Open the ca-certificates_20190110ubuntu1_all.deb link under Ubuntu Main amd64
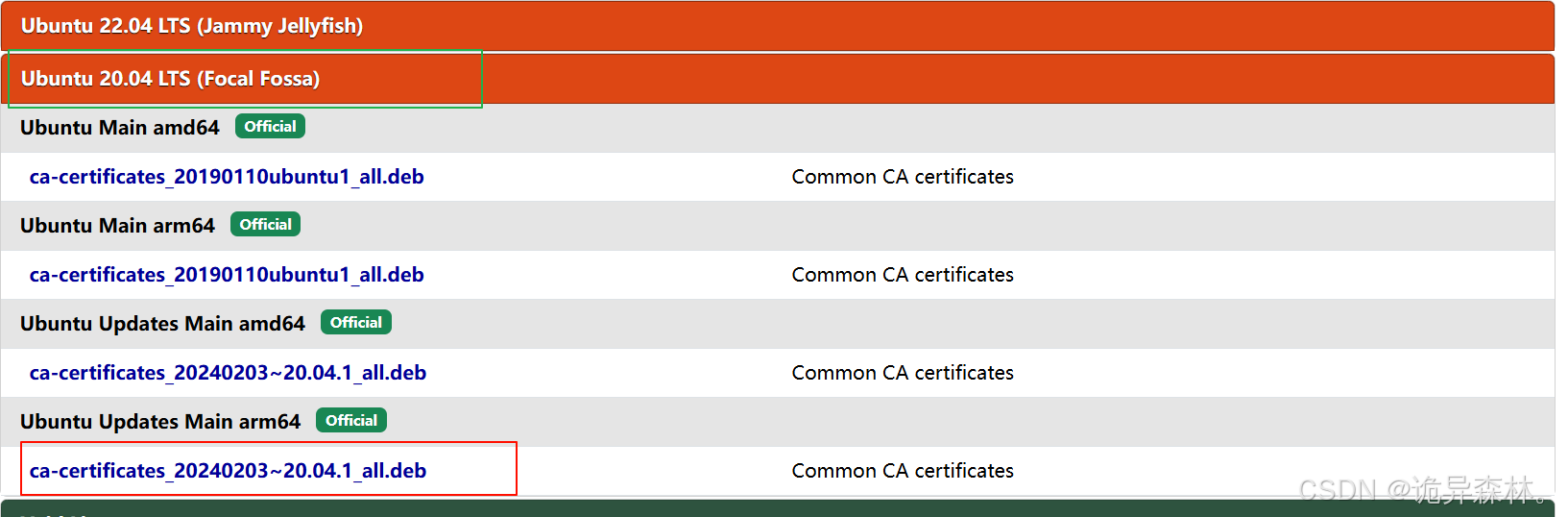Image resolution: width=1568 pixels, height=517 pixels. pos(227,177)
